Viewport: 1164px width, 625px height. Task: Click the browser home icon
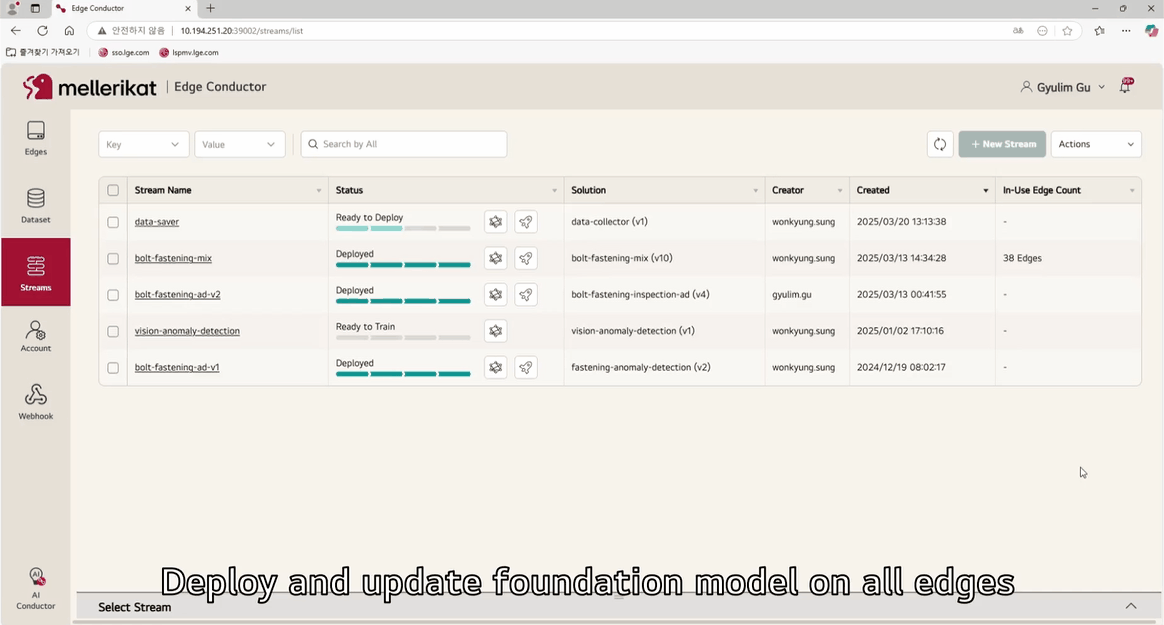[x=69, y=30]
